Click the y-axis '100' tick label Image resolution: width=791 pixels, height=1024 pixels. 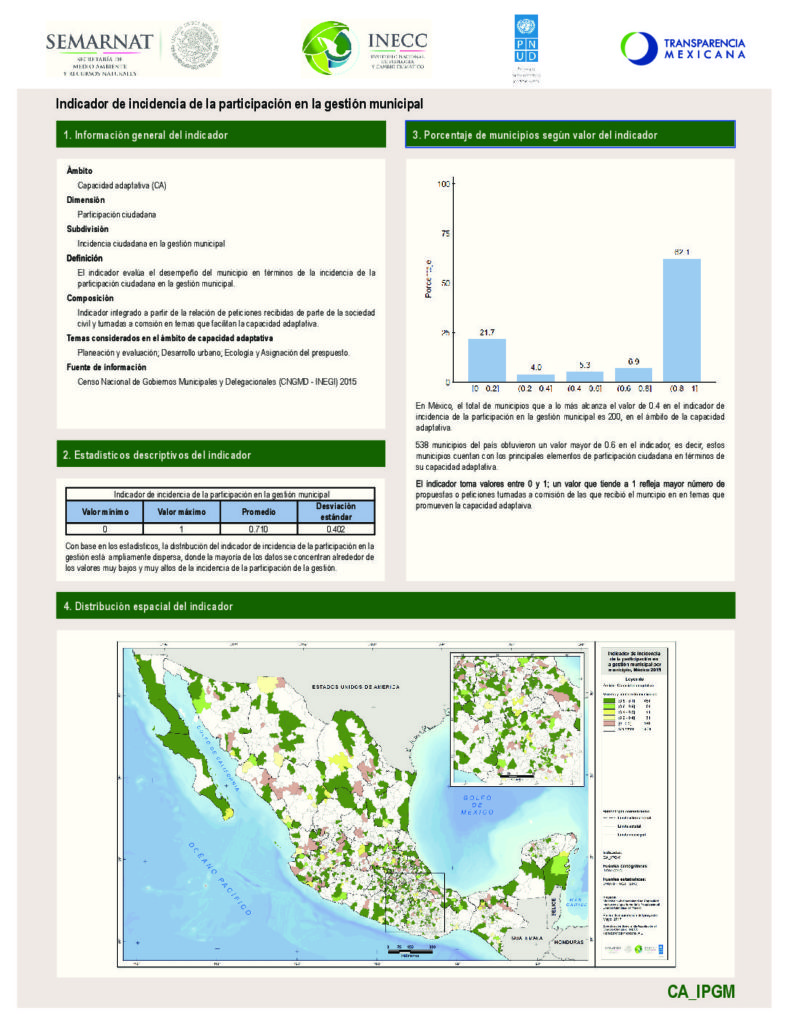444,184
